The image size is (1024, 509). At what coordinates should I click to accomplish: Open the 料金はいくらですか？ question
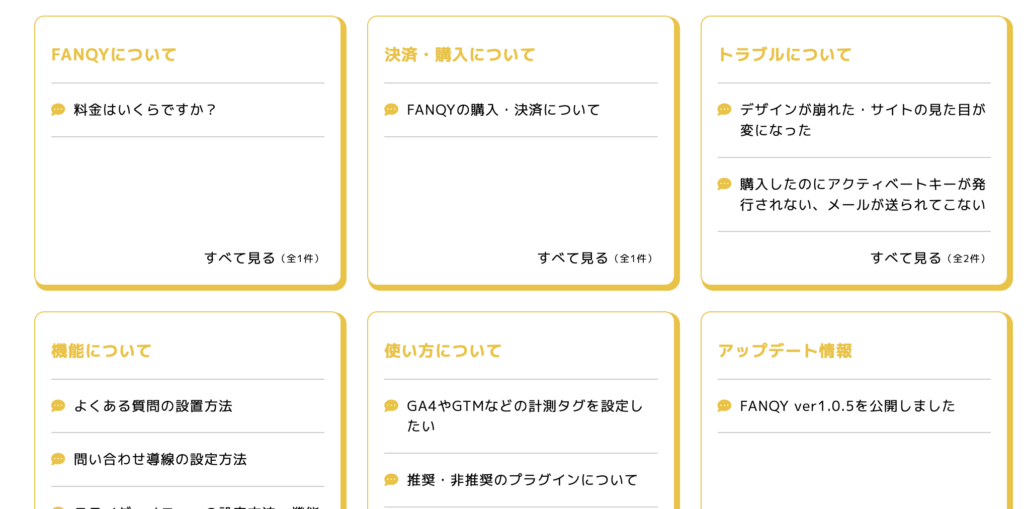point(145,110)
